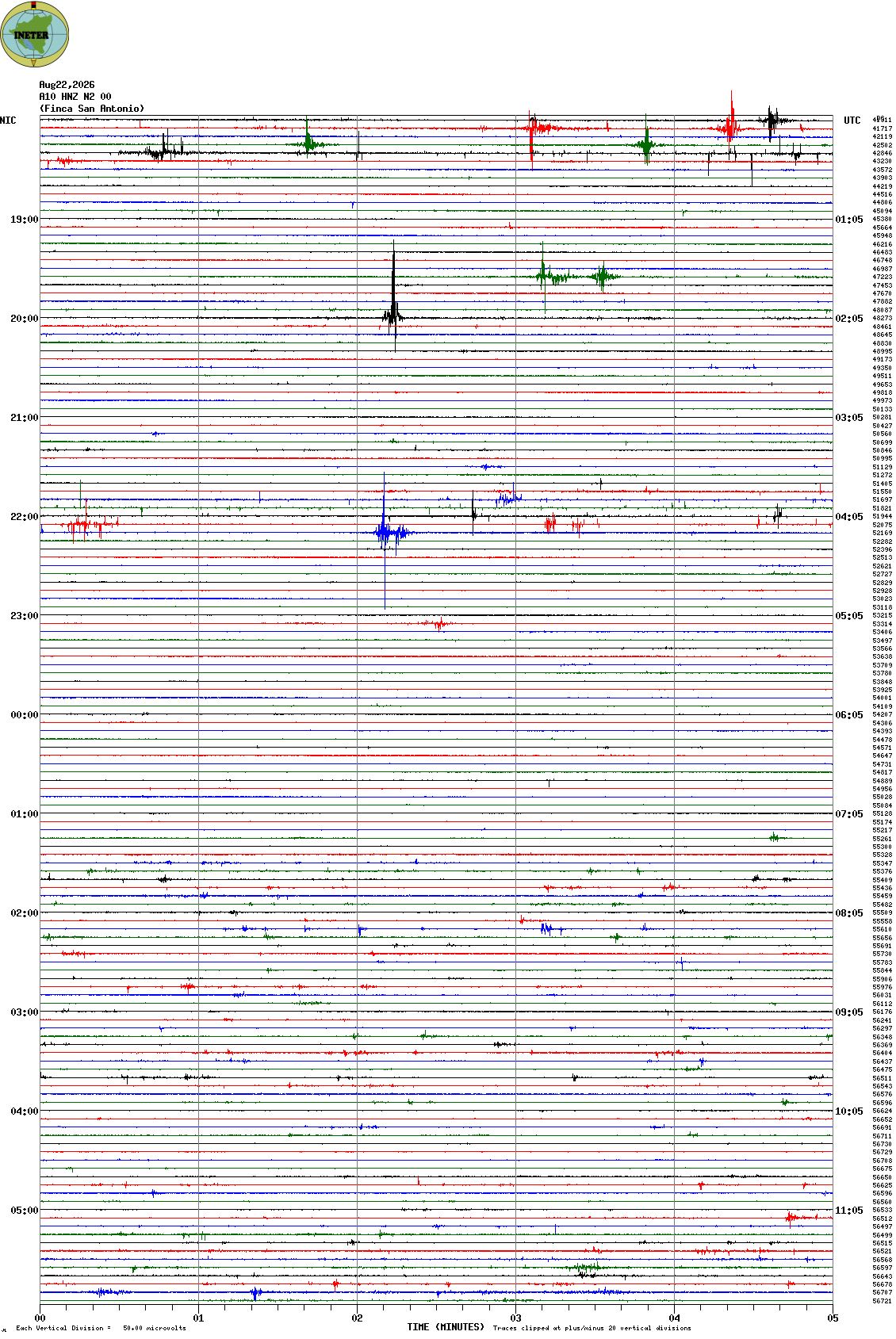Click amplitude value 42119
The width and height of the screenshot is (896, 1339).
(882, 136)
